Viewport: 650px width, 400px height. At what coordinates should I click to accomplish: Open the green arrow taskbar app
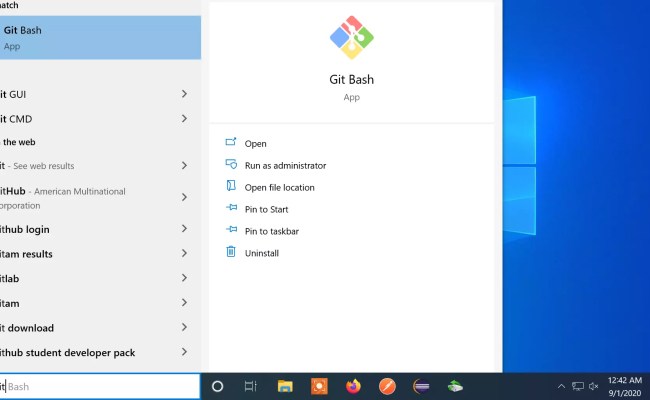455,387
